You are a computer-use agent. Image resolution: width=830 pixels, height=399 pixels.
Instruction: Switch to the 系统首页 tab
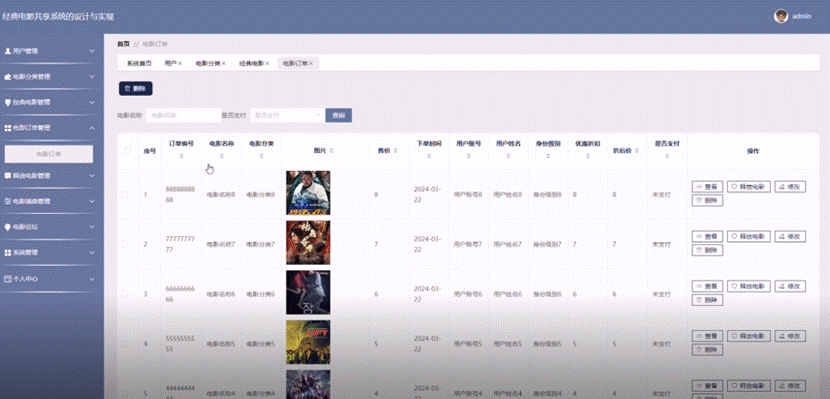point(139,64)
